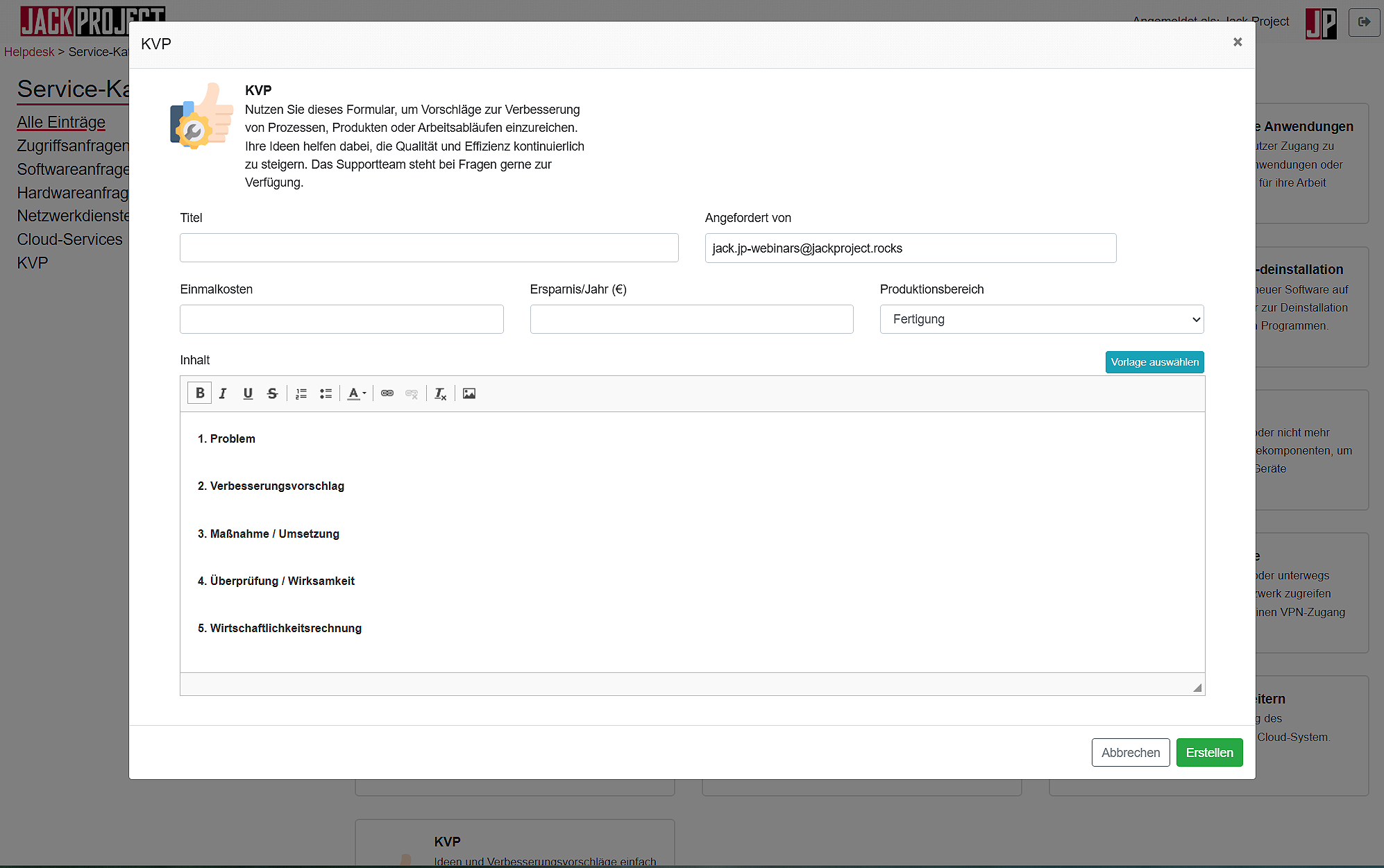Viewport: 1384px width, 868px height.
Task: Cancel with the Abbrechen button
Action: click(x=1130, y=753)
